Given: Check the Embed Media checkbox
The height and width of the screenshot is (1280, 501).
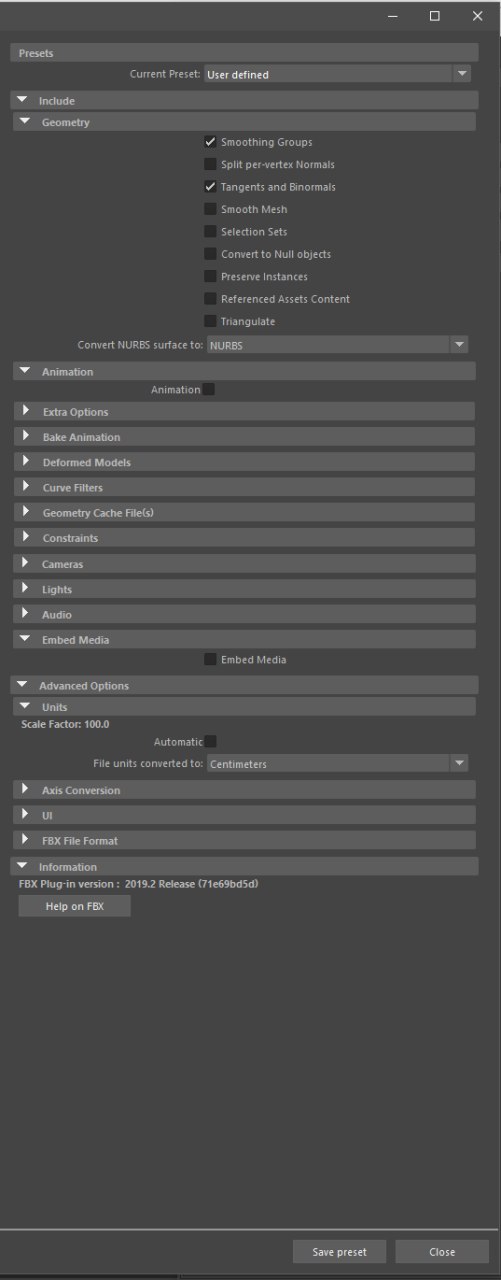Looking at the screenshot, I should point(210,659).
